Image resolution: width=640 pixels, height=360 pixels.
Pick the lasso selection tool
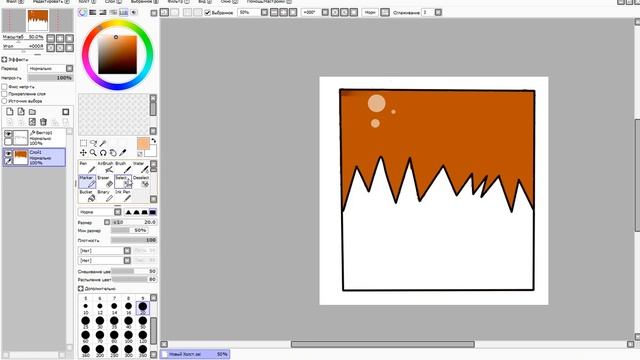tap(93, 143)
